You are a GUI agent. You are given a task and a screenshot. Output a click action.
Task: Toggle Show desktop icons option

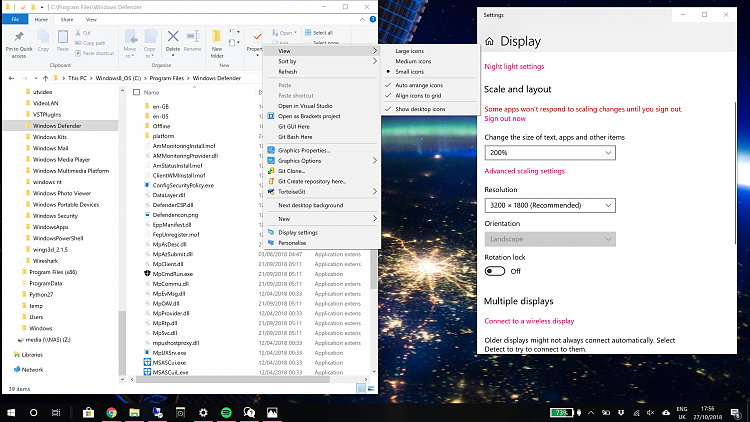[420, 109]
